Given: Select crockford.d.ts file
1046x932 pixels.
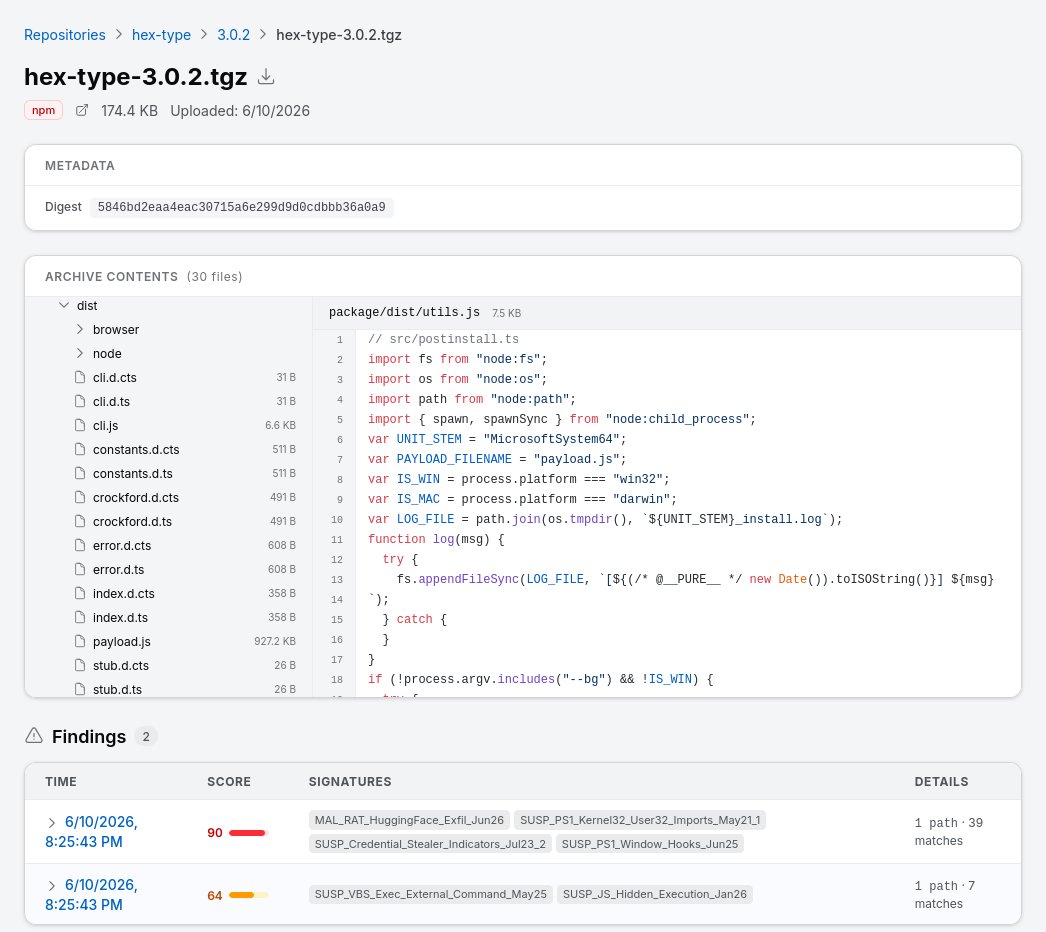Looking at the screenshot, I should pos(132,522).
